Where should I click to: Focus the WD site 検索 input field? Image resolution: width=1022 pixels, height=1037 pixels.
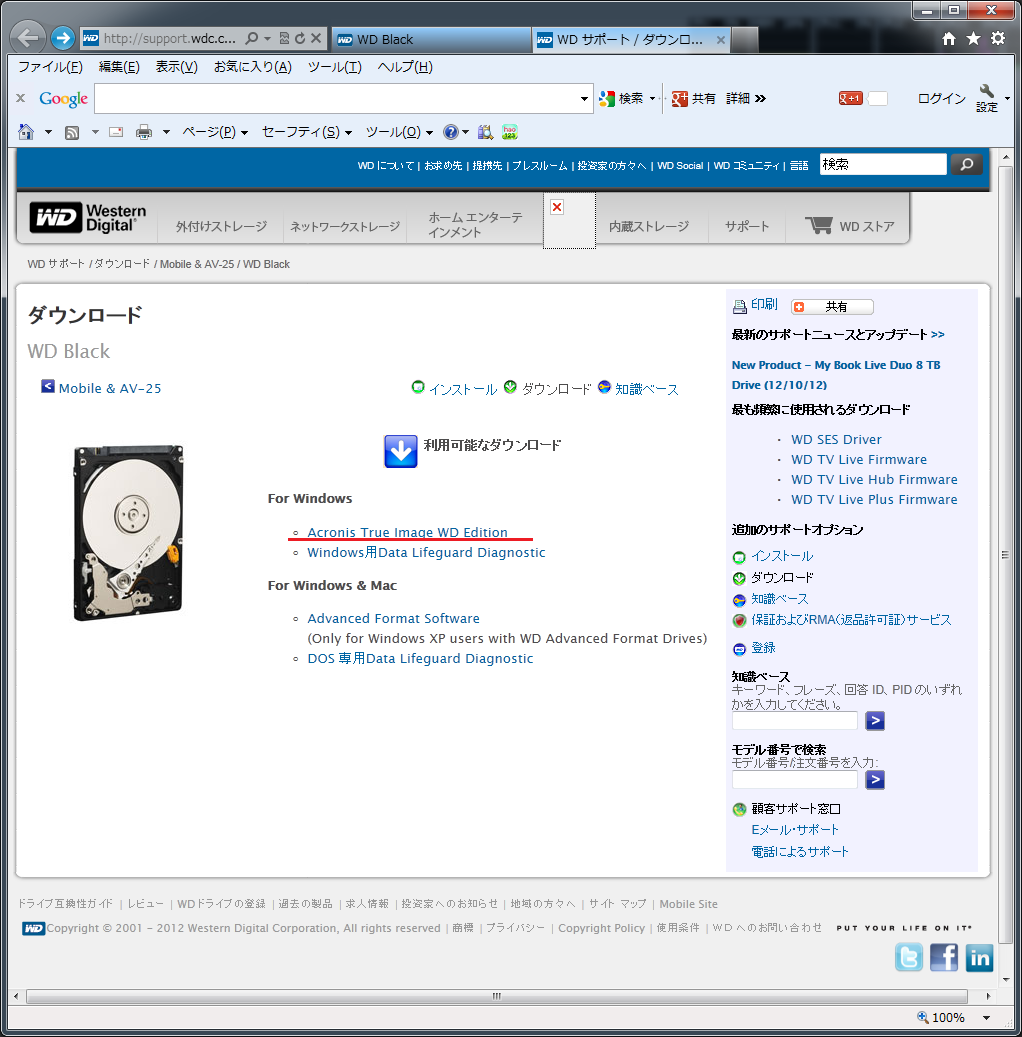883,164
